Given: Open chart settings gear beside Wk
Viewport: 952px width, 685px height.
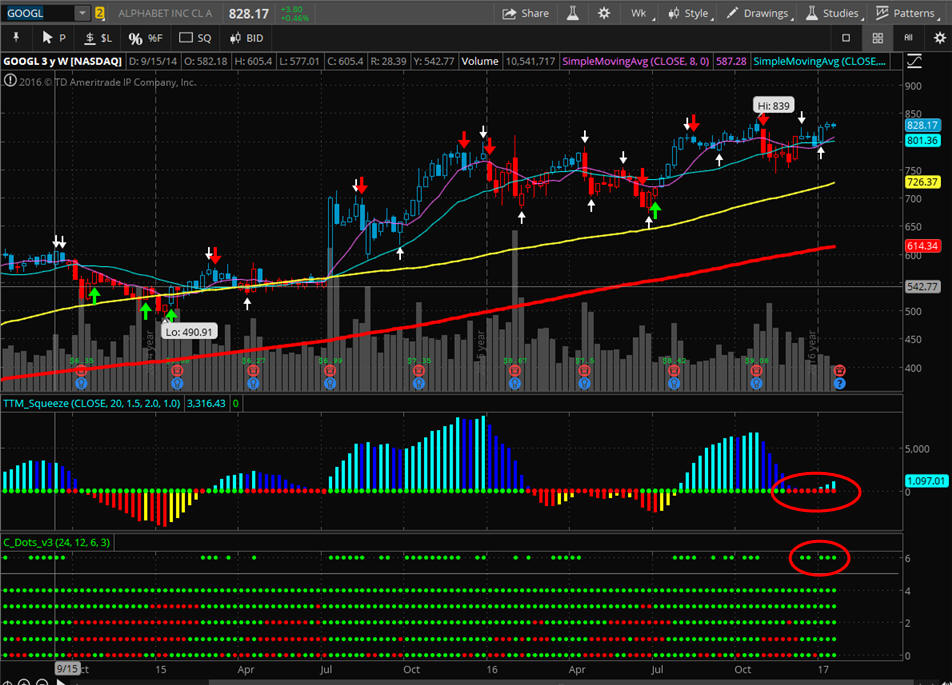Looking at the screenshot, I should pos(604,13).
